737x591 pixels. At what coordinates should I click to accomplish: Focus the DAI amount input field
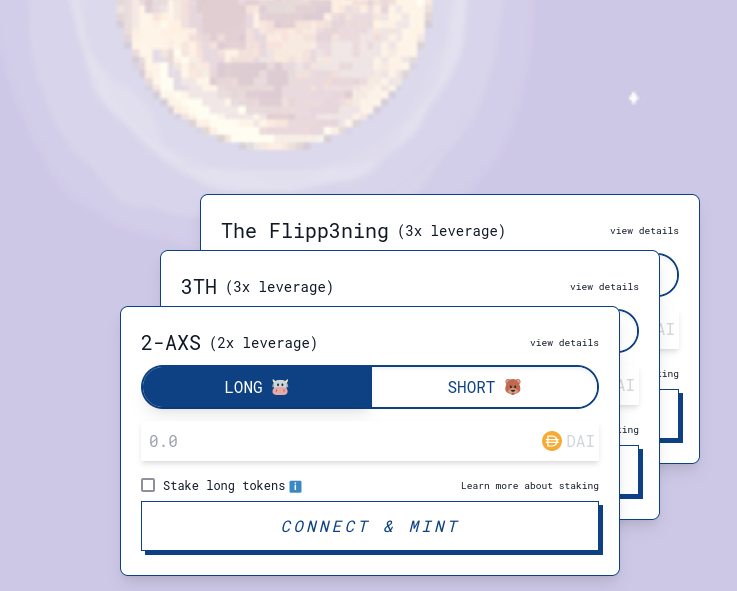(x=341, y=441)
